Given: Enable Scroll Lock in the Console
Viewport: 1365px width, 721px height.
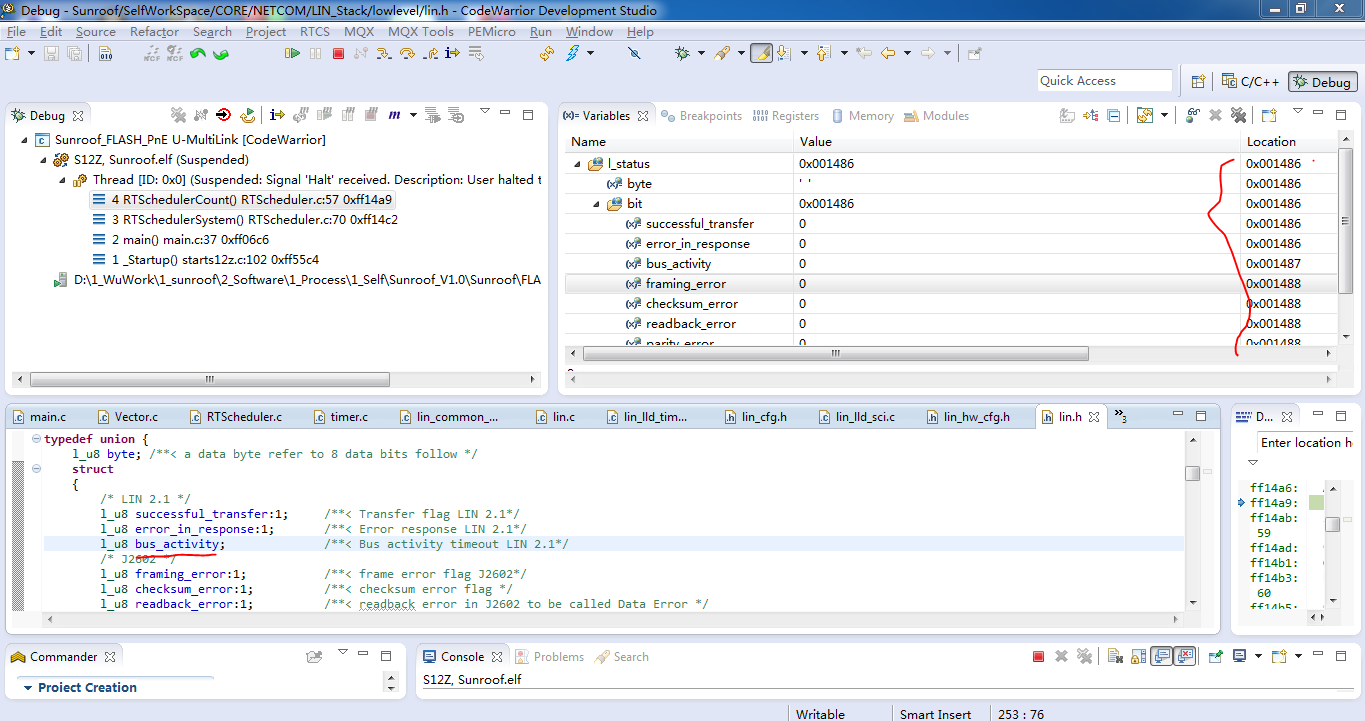Looking at the screenshot, I should coord(1137,656).
